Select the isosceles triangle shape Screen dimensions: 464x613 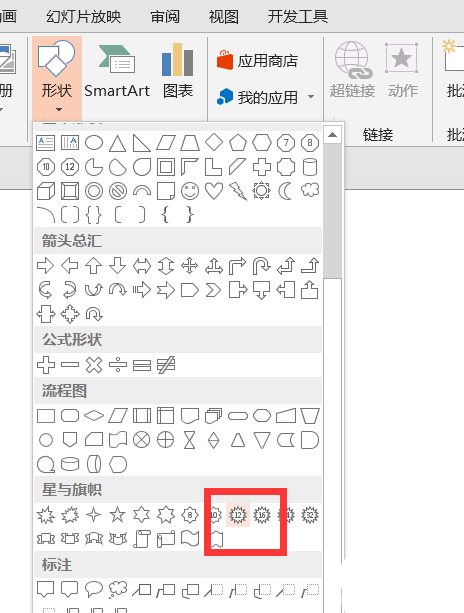pyautogui.click(x=118, y=143)
